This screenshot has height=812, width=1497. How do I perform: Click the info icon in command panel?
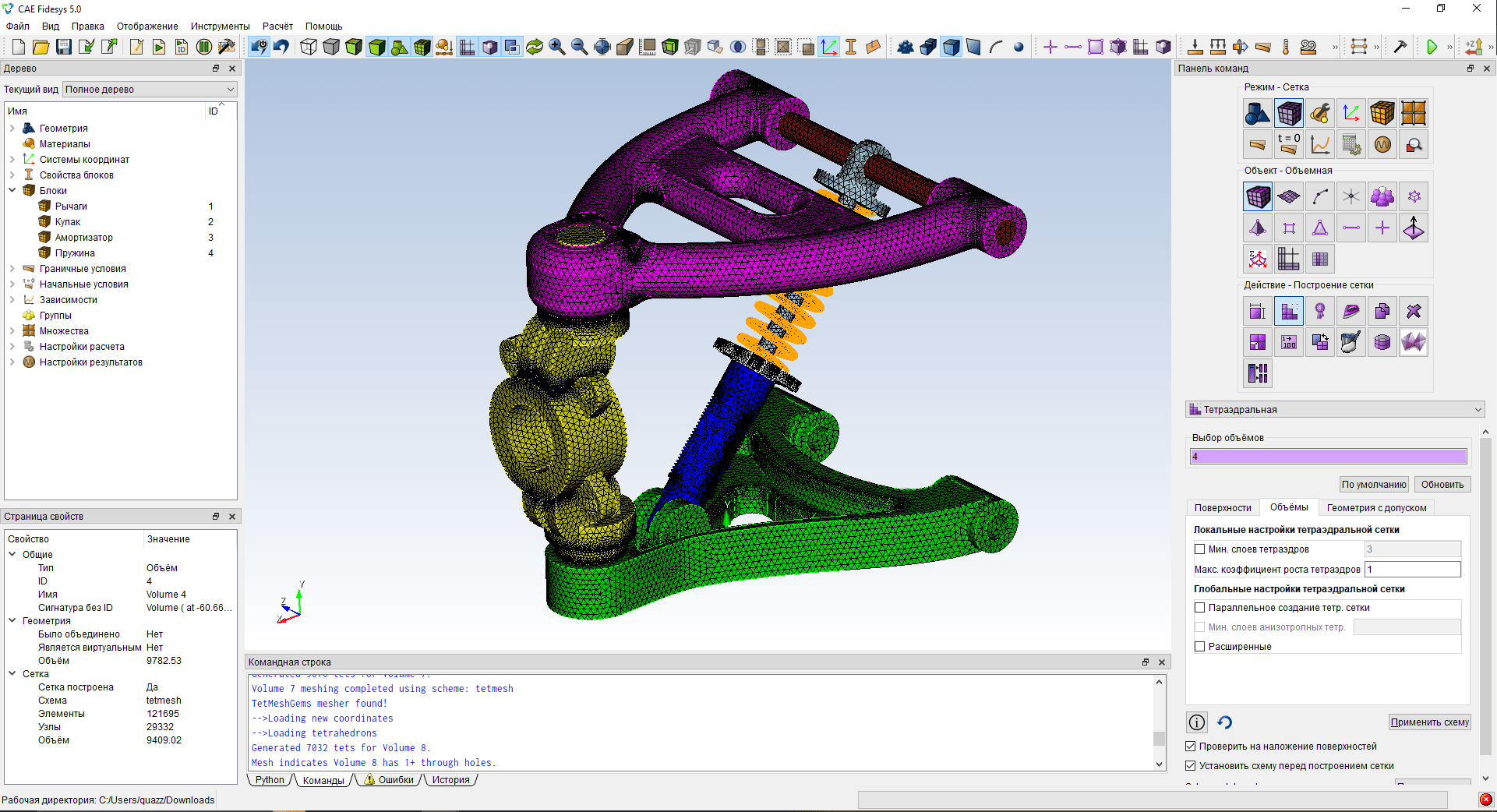coord(1197,722)
